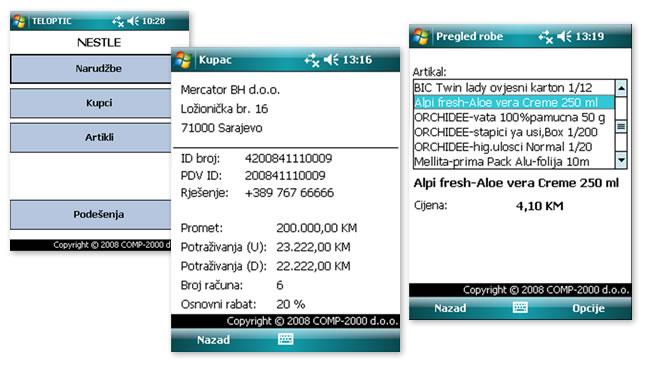Select PDV ID value 200841110009

pos(285,176)
